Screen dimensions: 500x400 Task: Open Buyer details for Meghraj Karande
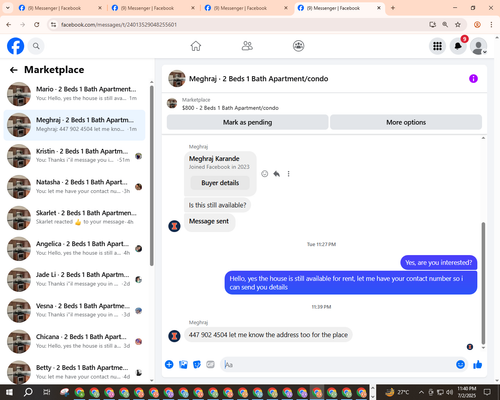coord(220,183)
